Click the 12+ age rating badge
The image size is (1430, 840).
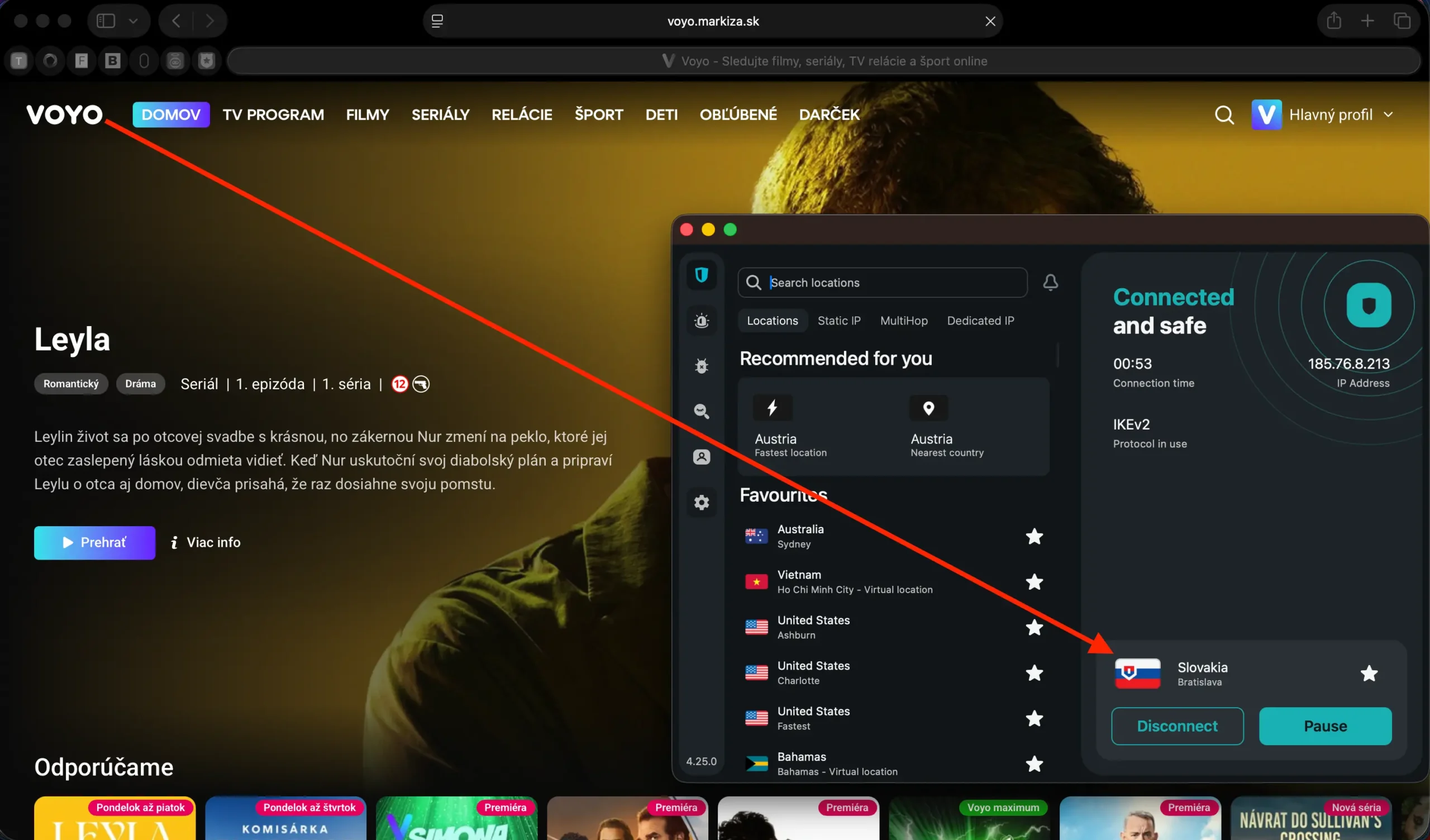point(399,384)
